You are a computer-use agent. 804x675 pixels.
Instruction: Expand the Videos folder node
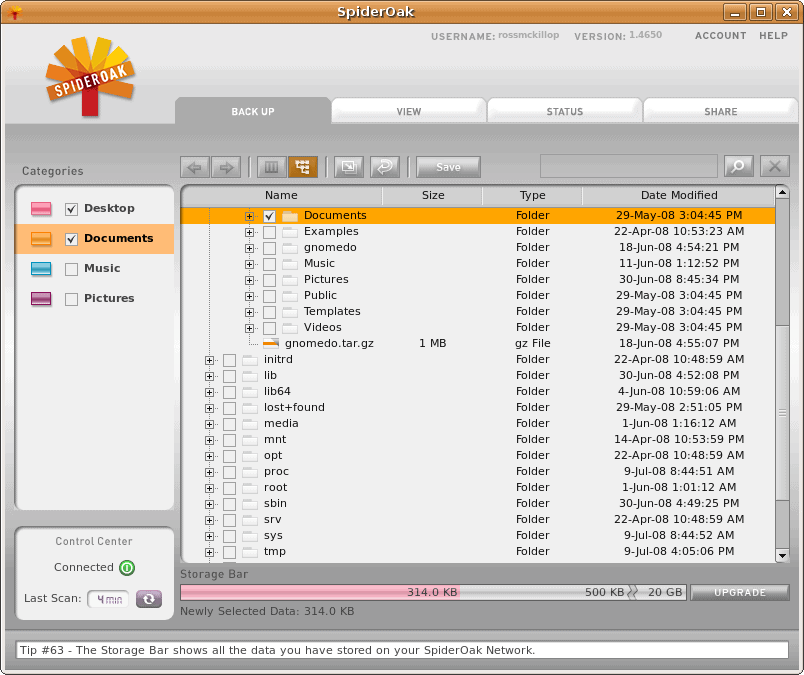249,328
